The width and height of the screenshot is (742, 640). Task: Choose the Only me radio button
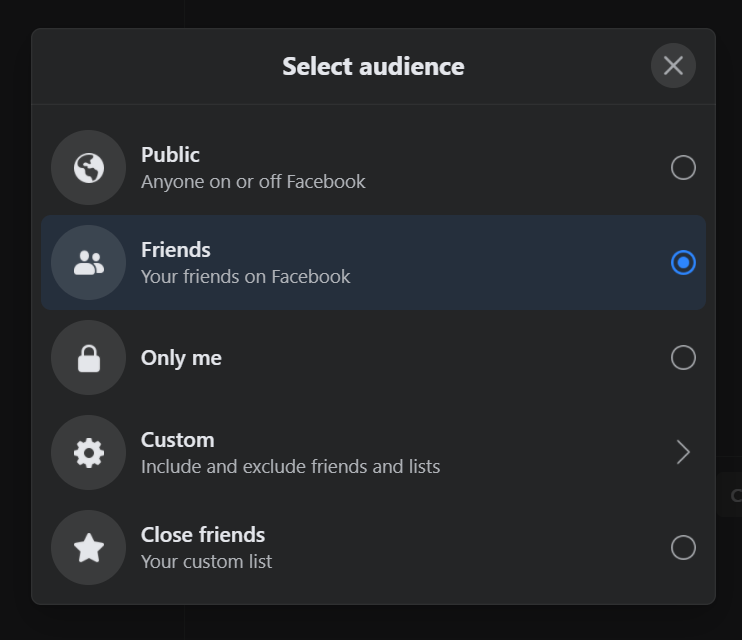point(683,358)
